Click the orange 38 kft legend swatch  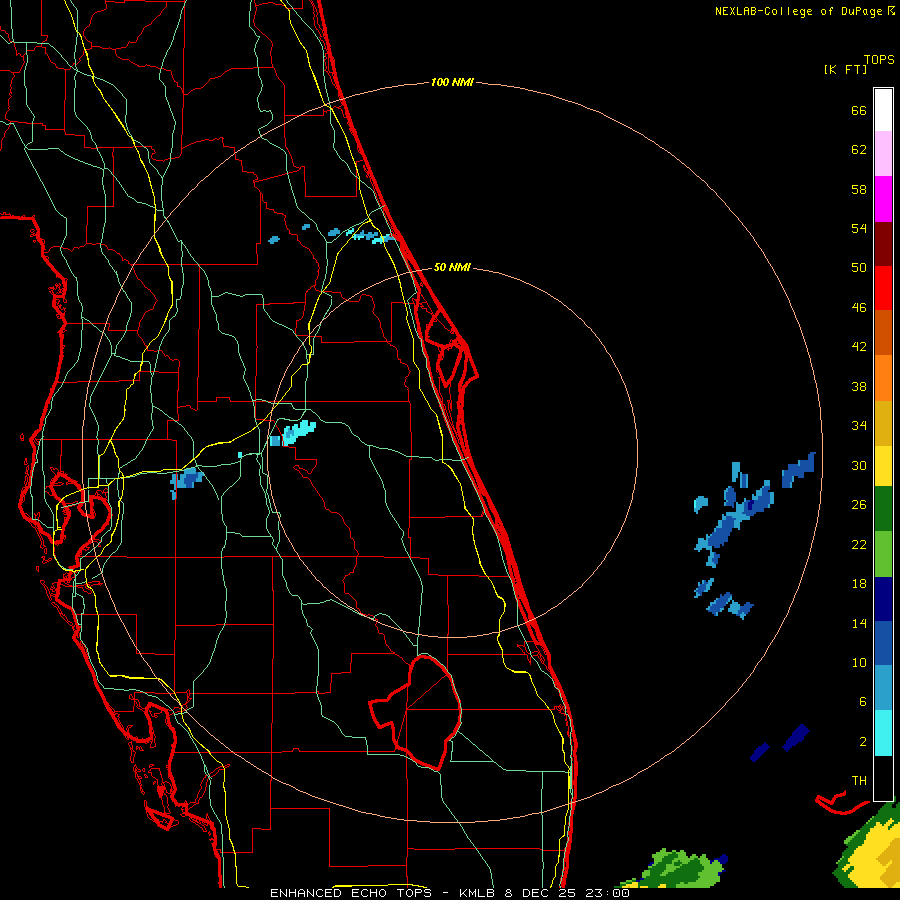coord(883,378)
